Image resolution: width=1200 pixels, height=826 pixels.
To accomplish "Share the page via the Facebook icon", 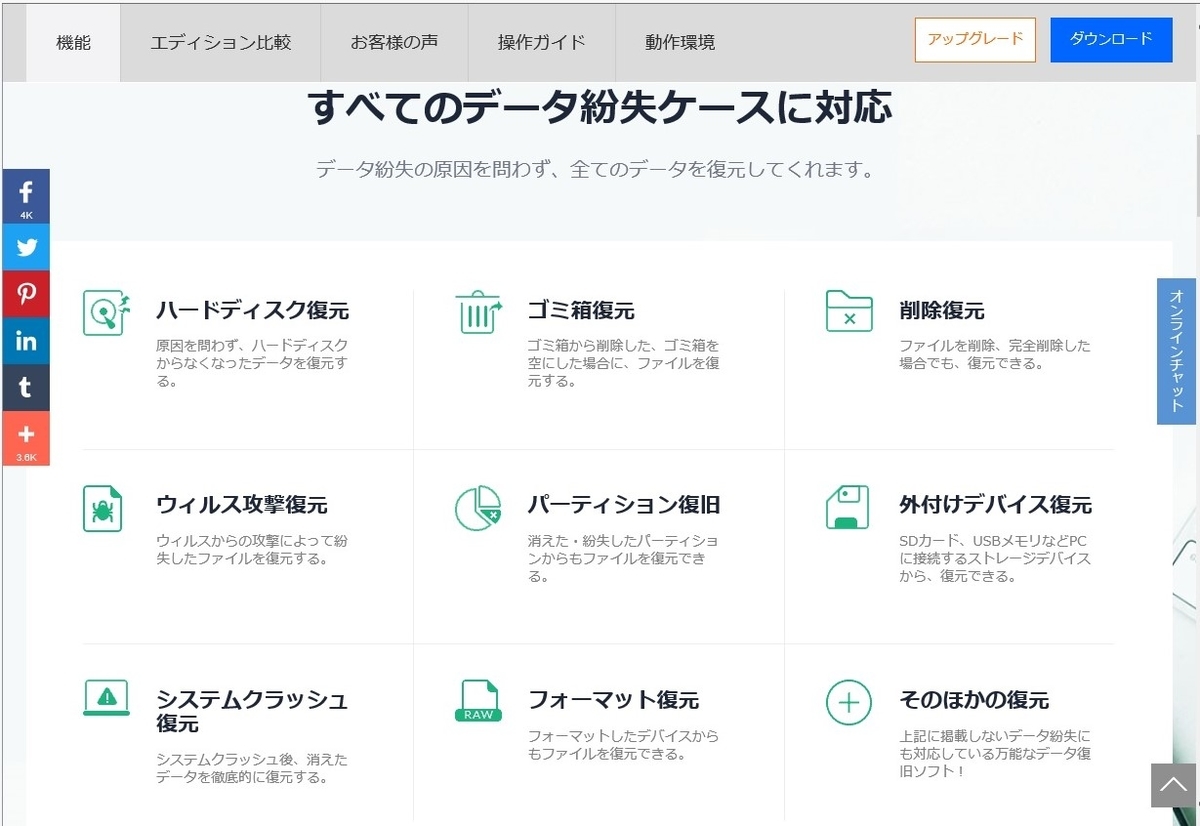I will [x=26, y=195].
